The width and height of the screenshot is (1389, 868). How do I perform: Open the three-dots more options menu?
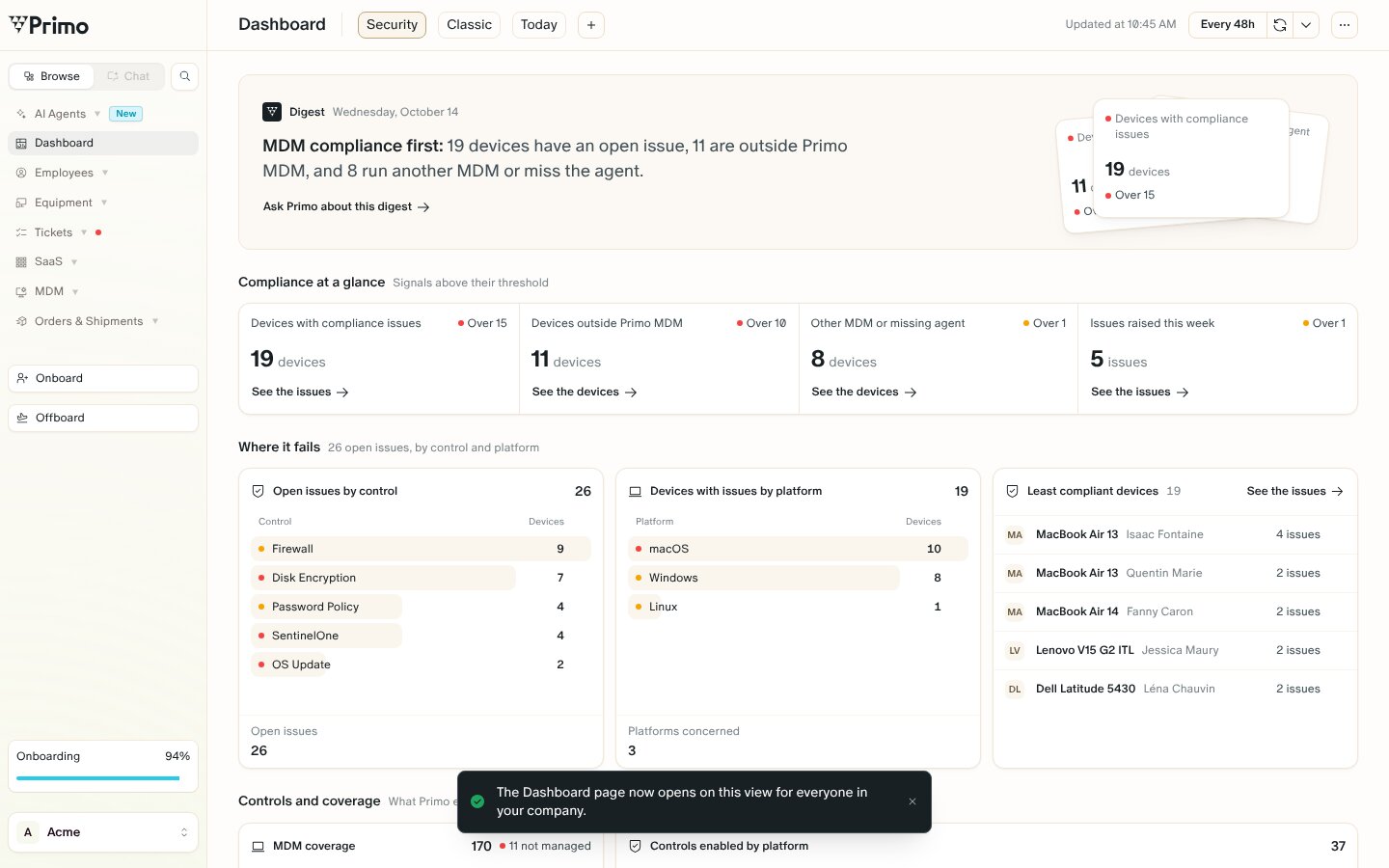(1345, 25)
